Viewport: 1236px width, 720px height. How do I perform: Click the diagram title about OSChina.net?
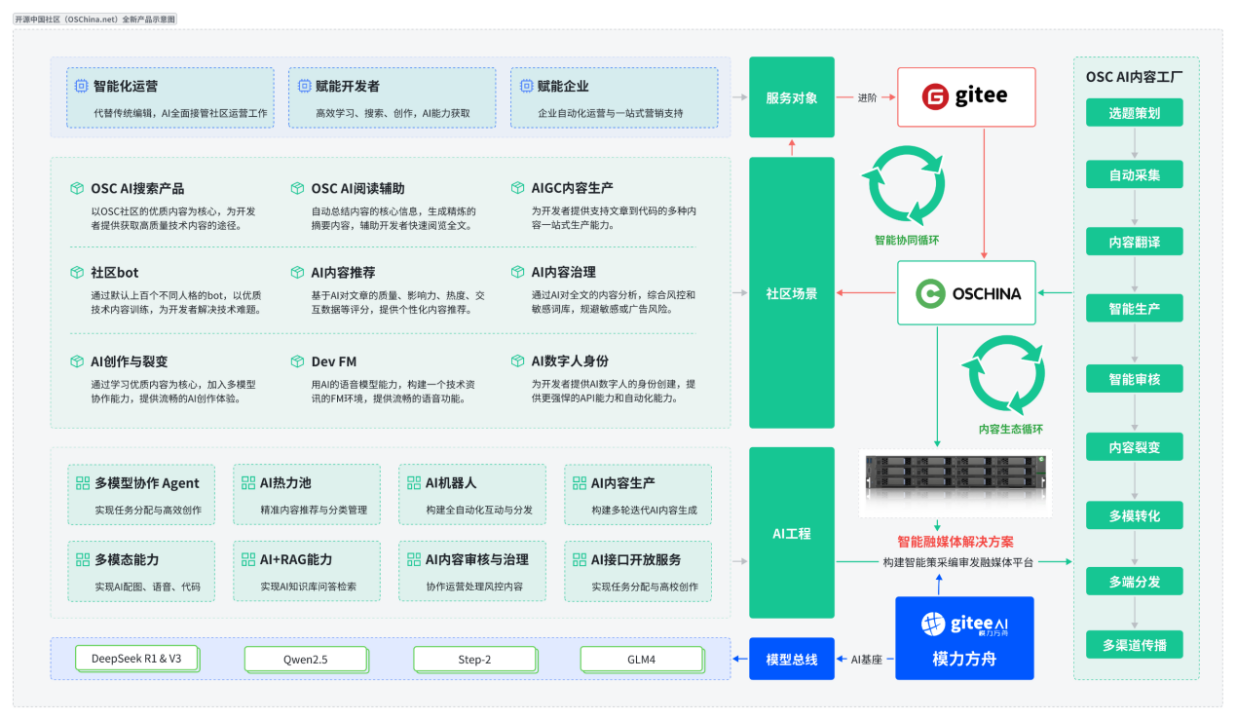95,19
